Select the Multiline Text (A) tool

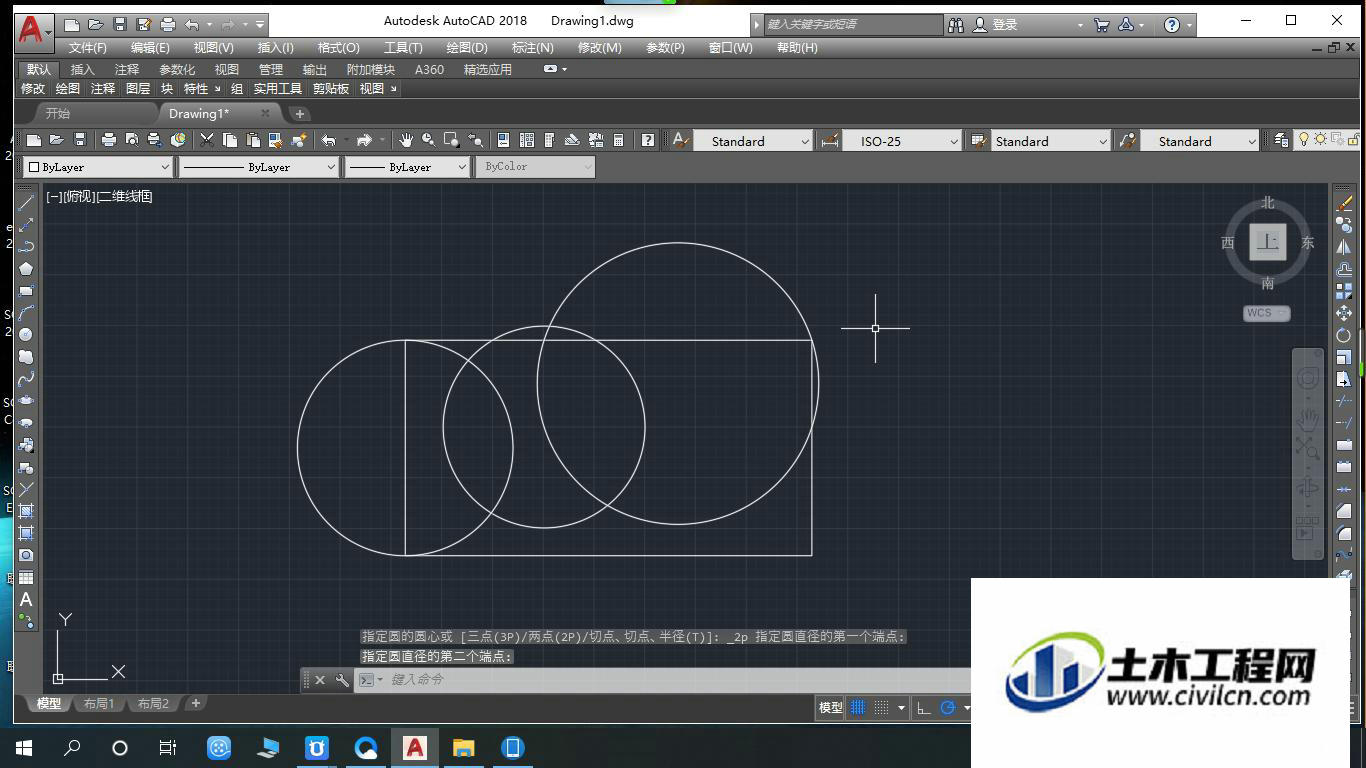(x=26, y=600)
